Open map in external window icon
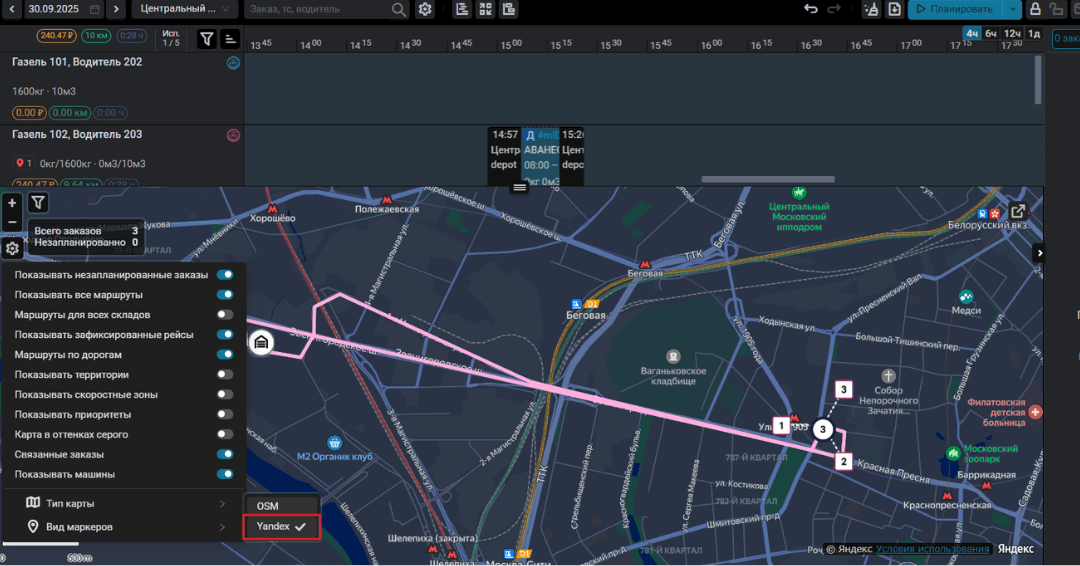 [1017, 211]
